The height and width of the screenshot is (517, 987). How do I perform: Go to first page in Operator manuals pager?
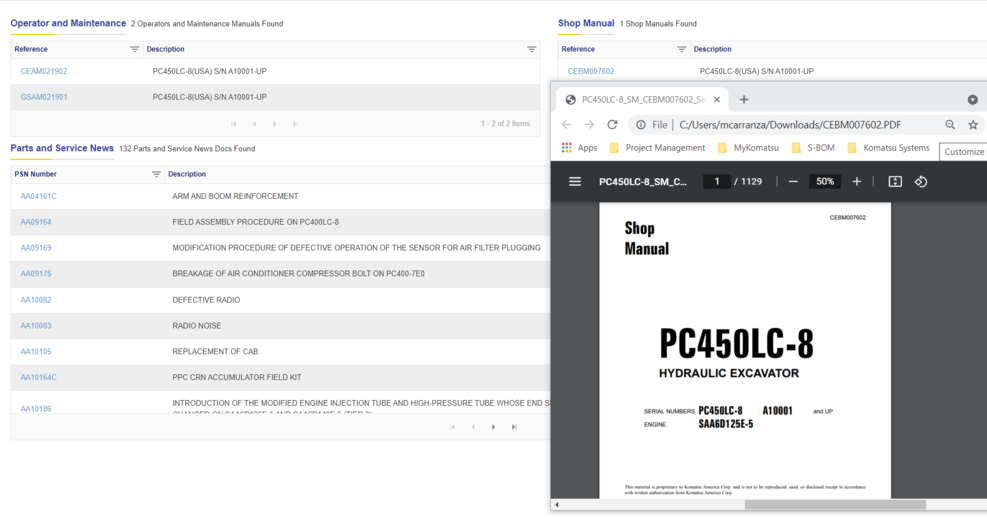point(234,124)
